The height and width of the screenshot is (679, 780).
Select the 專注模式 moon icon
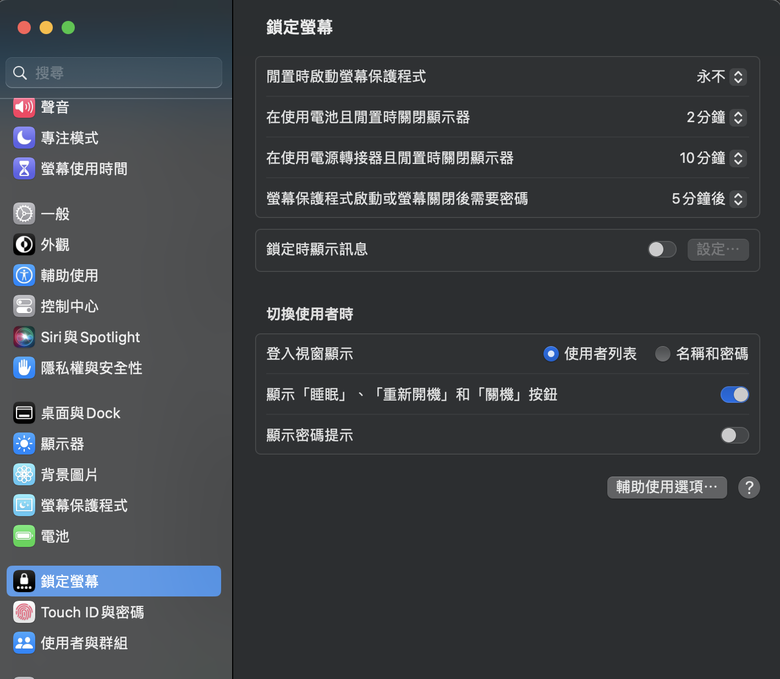click(x=24, y=138)
